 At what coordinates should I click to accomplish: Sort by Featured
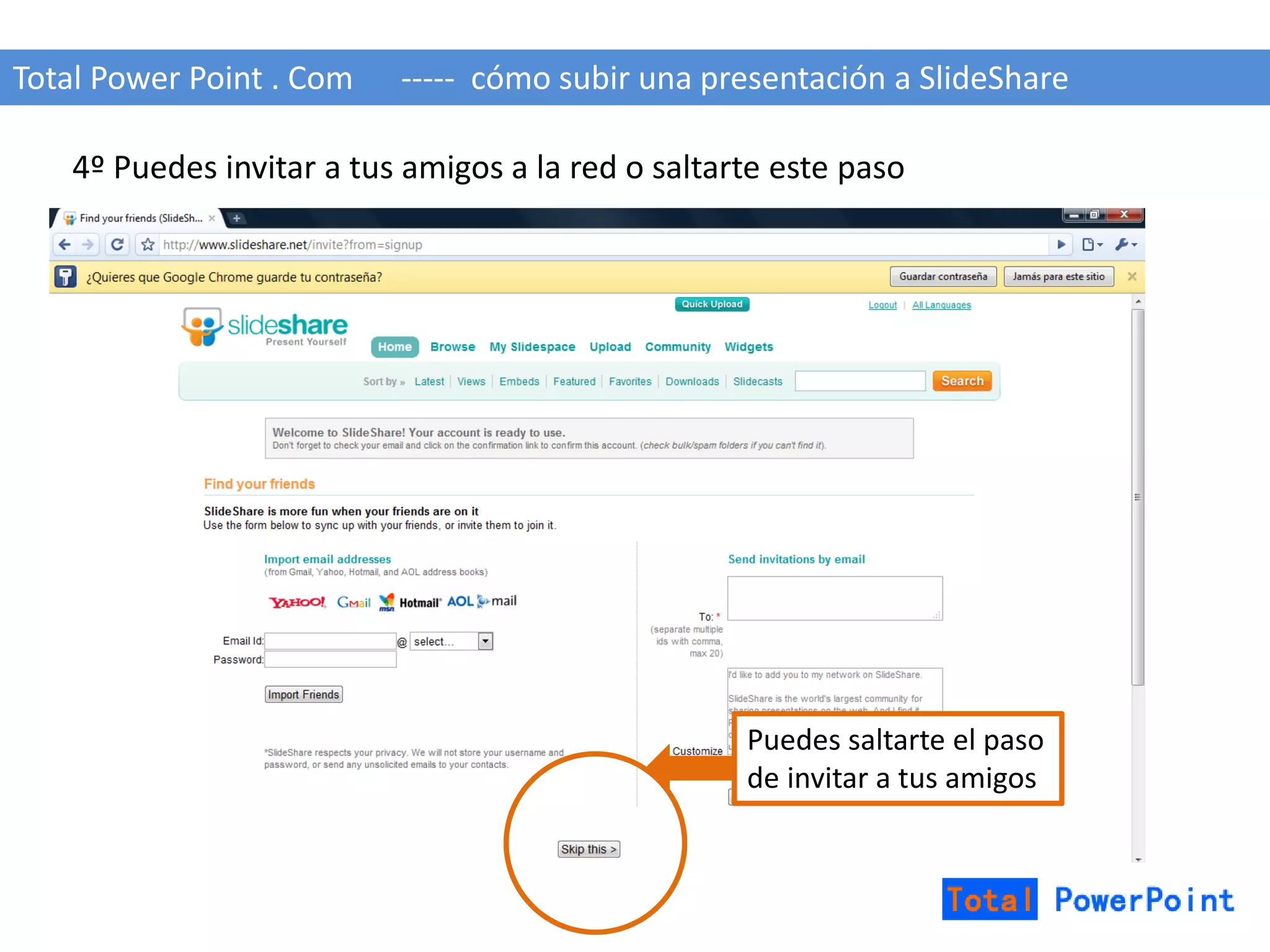574,382
